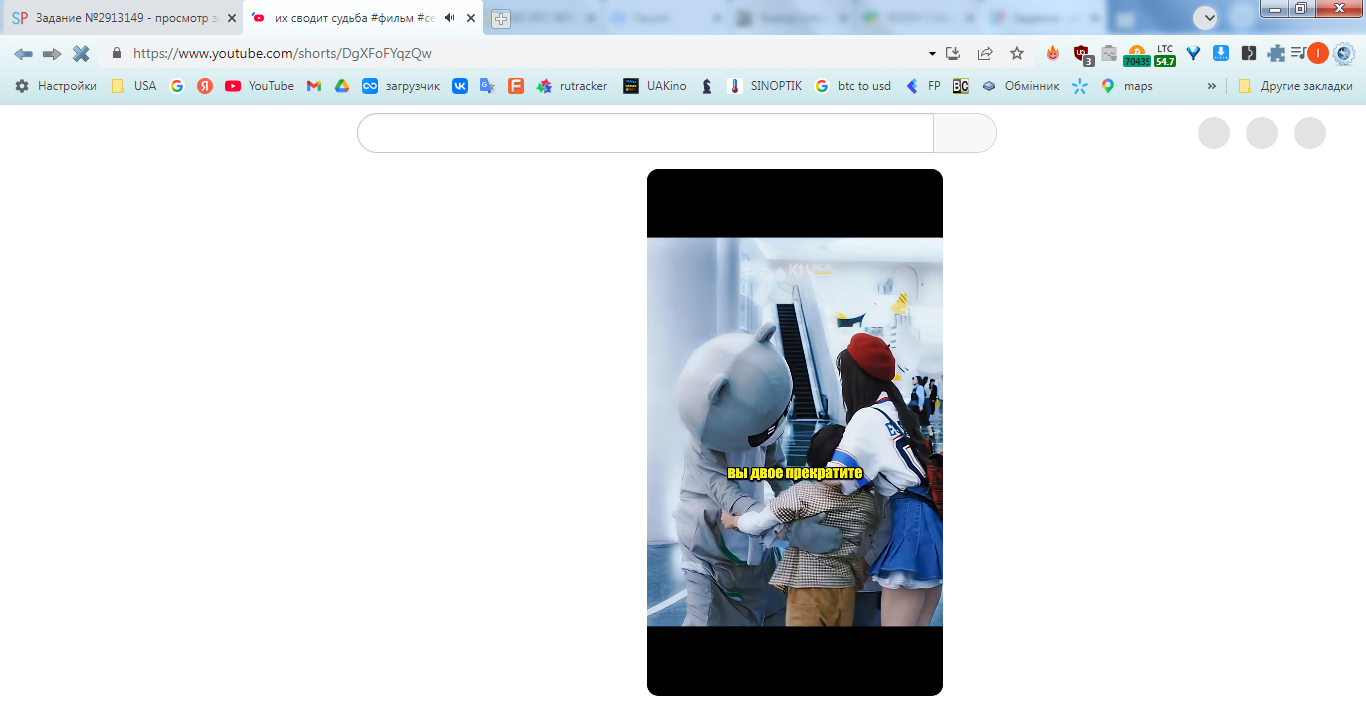Open the LTC price ticker extension
Image resolution: width=1366 pixels, height=728 pixels.
tap(1165, 55)
